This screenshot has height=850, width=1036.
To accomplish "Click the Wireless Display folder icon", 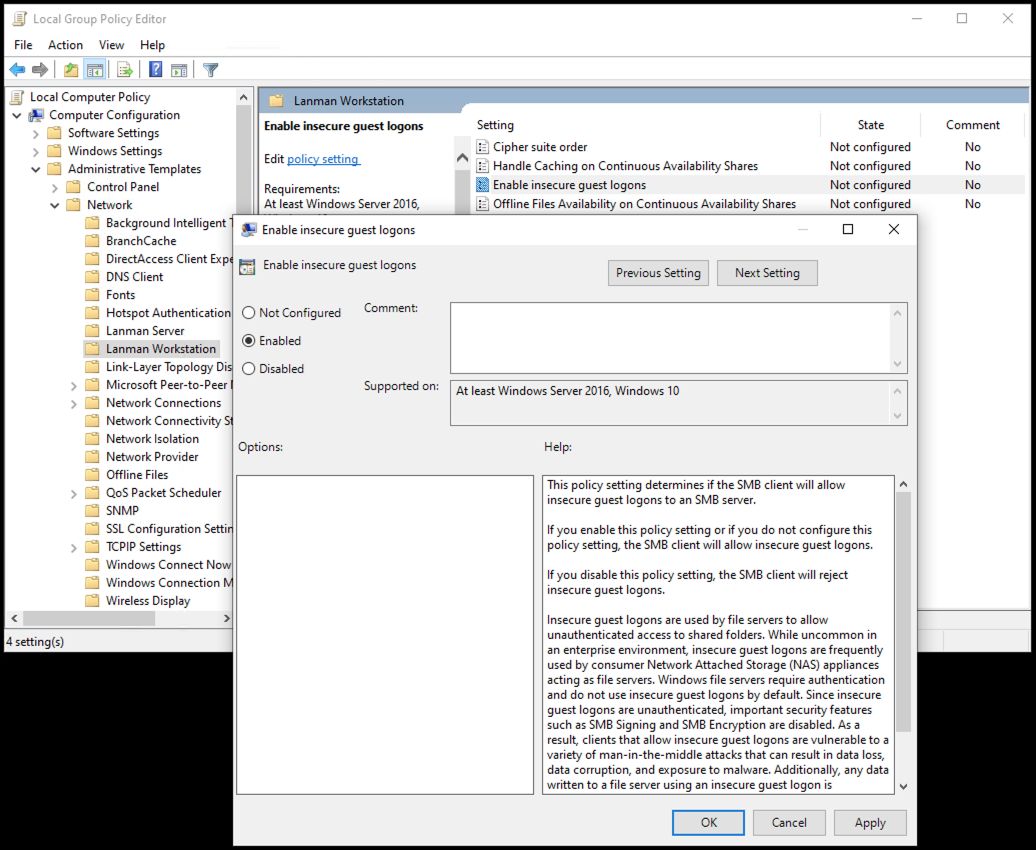I will click(92, 600).
